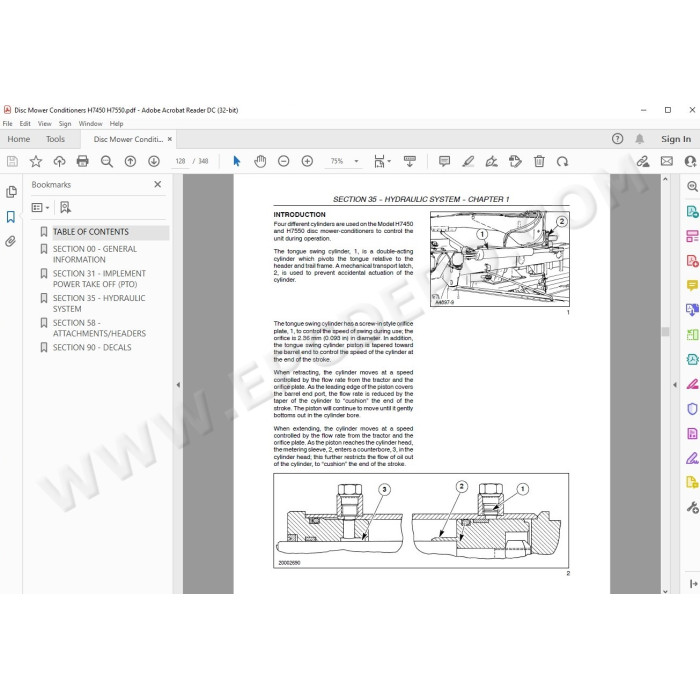Viewport: 700px width, 700px height.
Task: Select the highlight text pen tool
Action: pyautogui.click(x=468, y=161)
